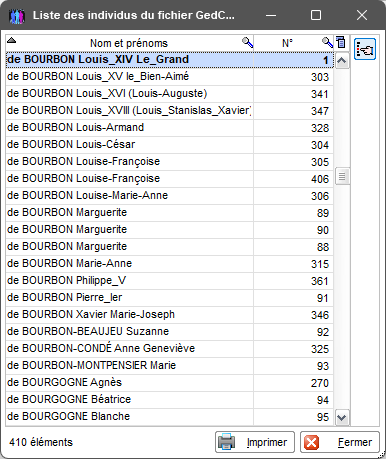
Task: Minimize the Liste des individus window
Action: 271,15
